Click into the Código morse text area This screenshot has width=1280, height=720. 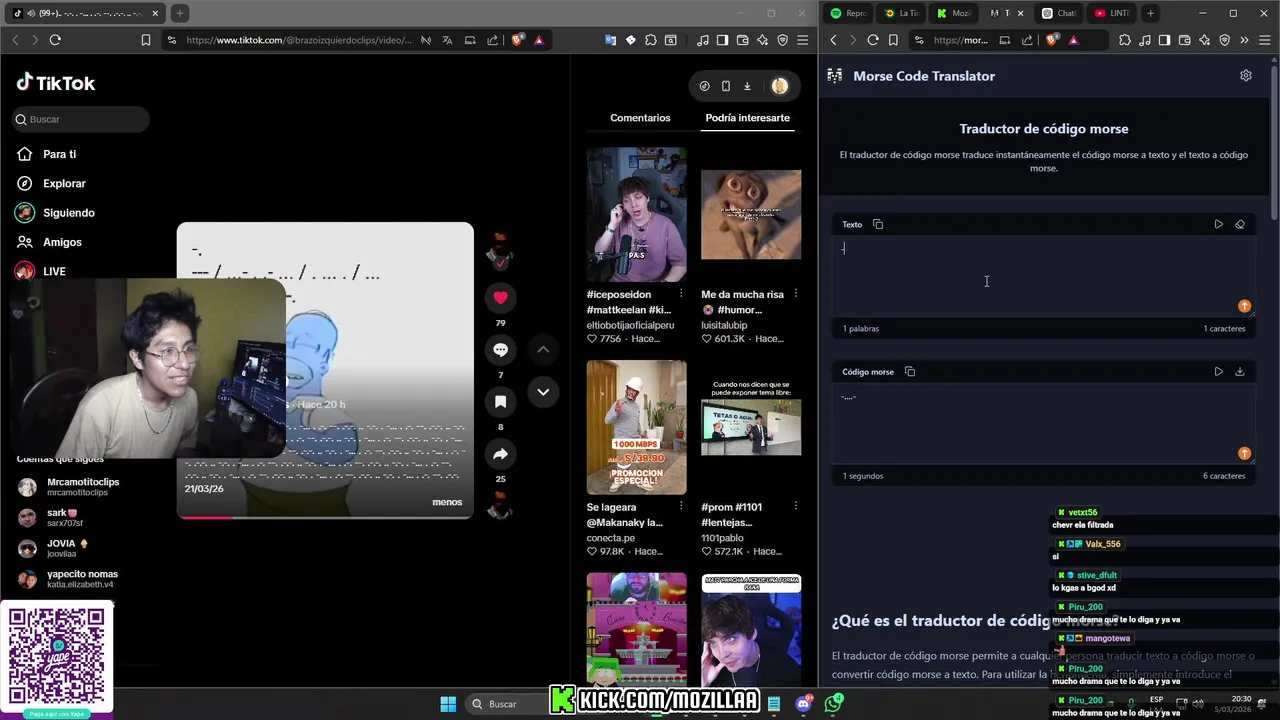point(1043,423)
